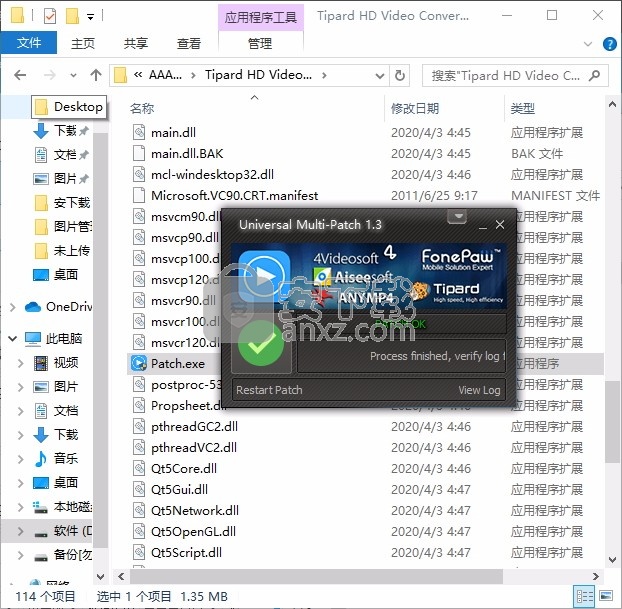Switch to 共享 ribbon tab
This screenshot has height=609, width=622.
click(136, 43)
